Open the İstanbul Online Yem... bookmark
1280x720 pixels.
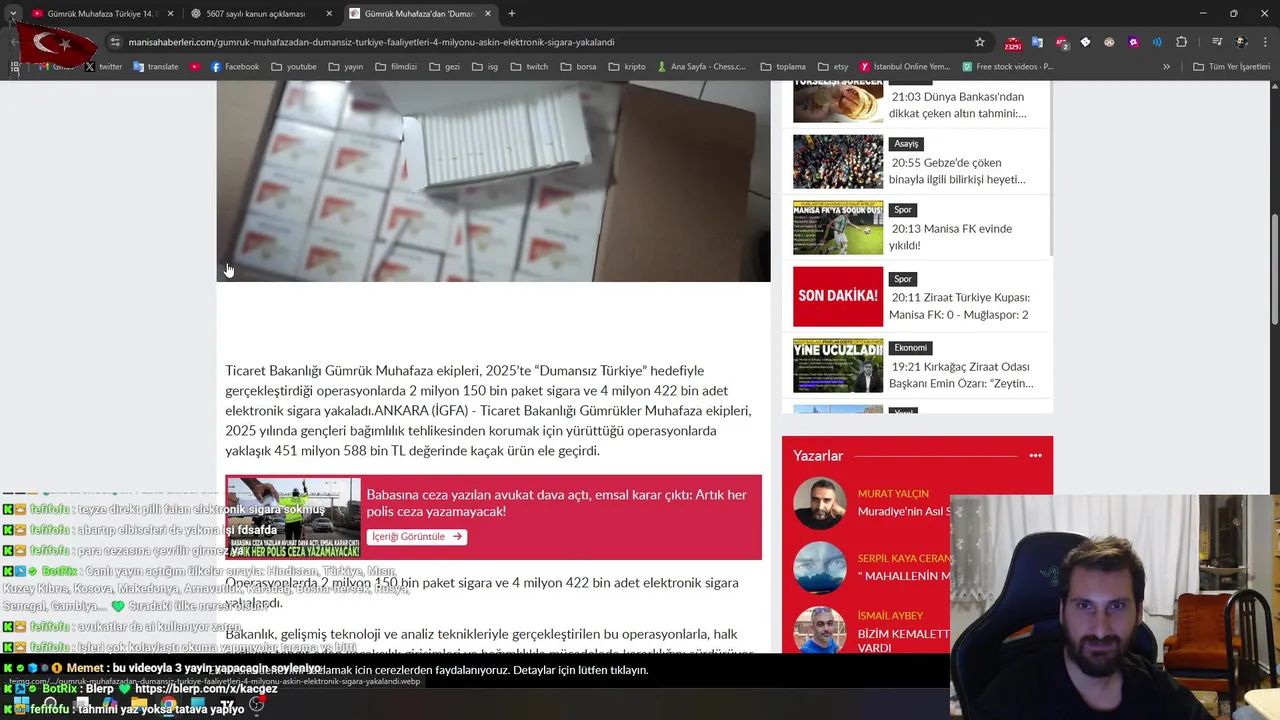point(905,67)
